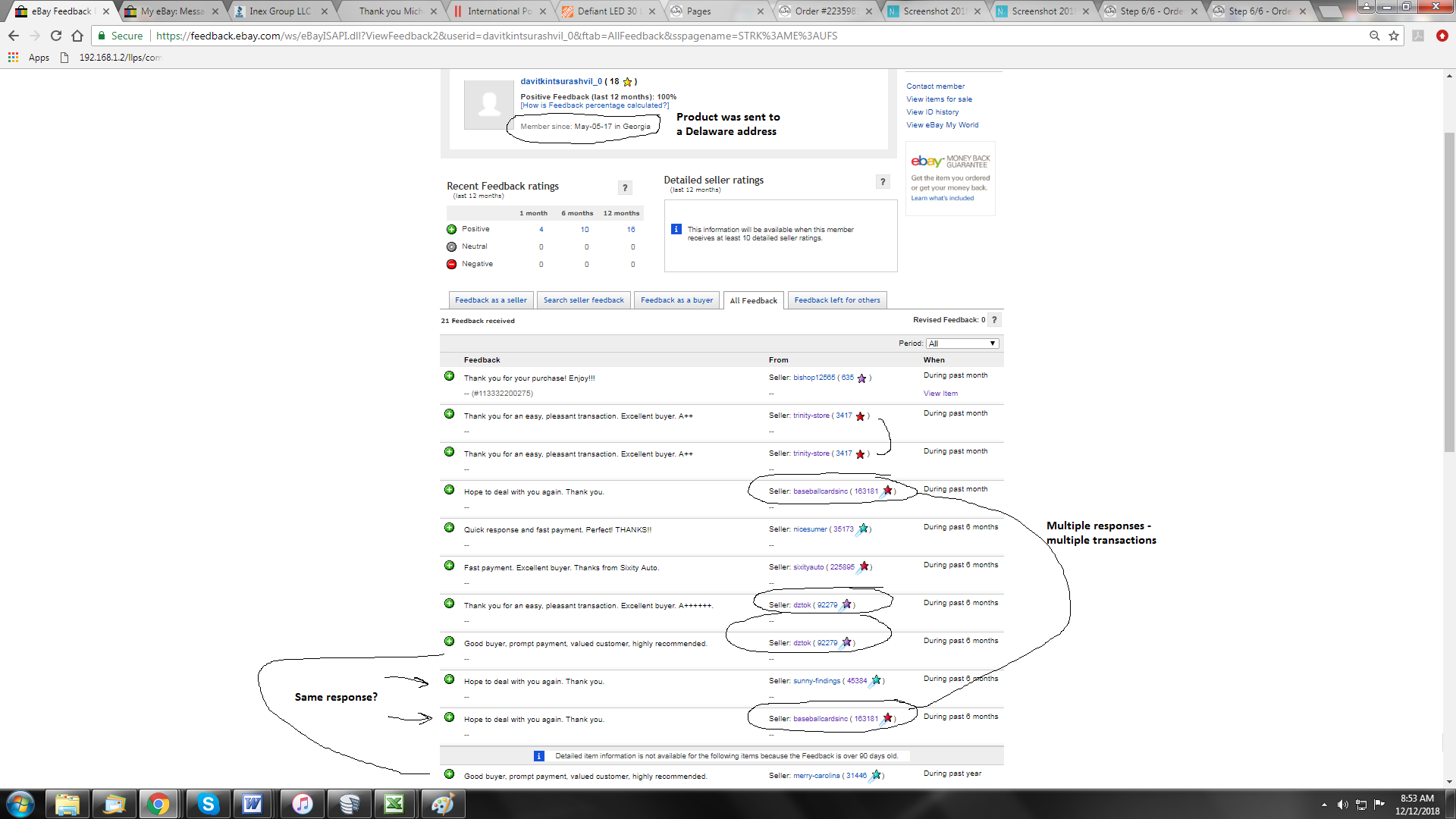This screenshot has width=1456, height=819.
Task: Switch to Feedback as a seller tab
Action: tap(491, 300)
